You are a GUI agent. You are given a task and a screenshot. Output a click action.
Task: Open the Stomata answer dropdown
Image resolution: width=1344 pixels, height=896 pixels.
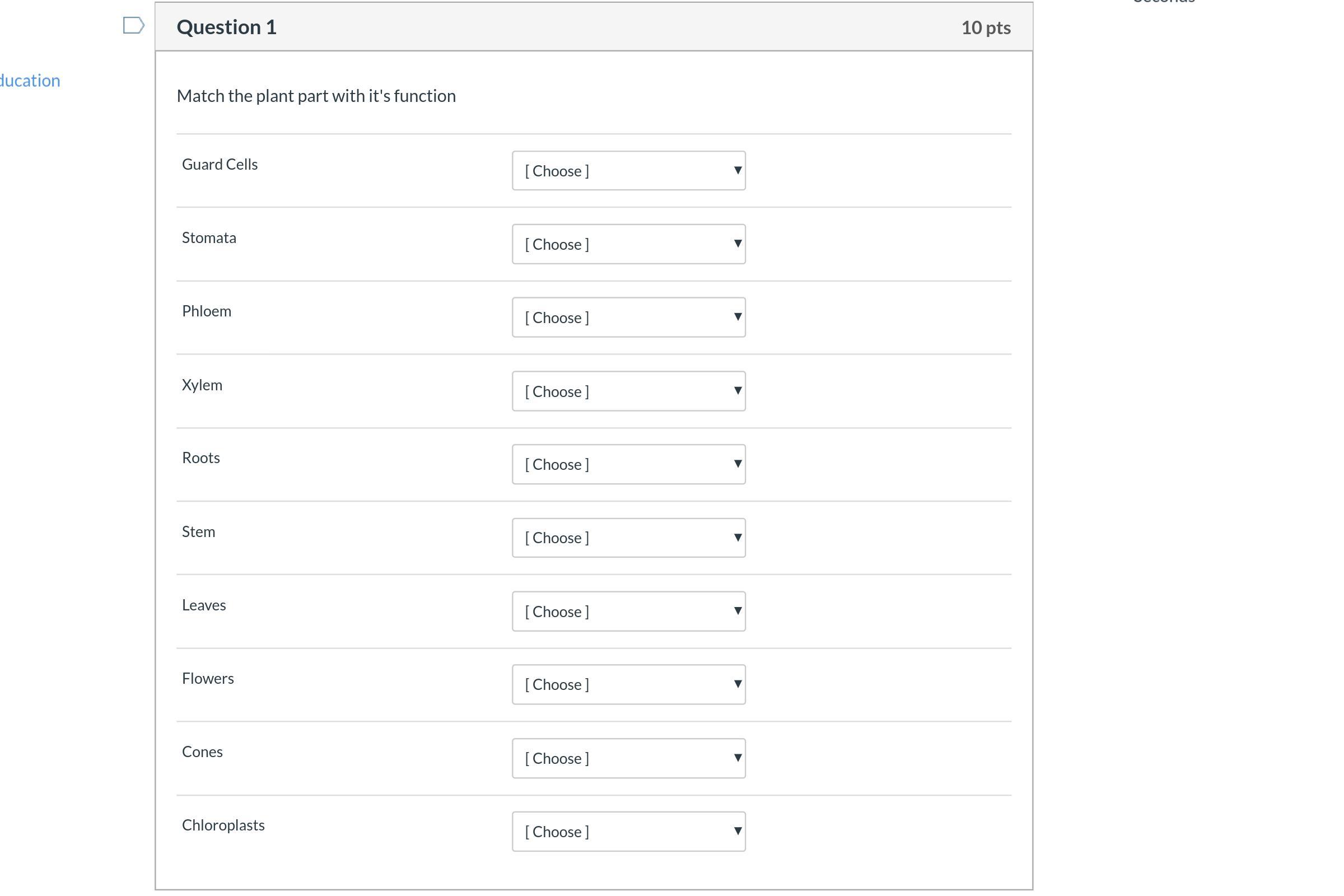628,244
